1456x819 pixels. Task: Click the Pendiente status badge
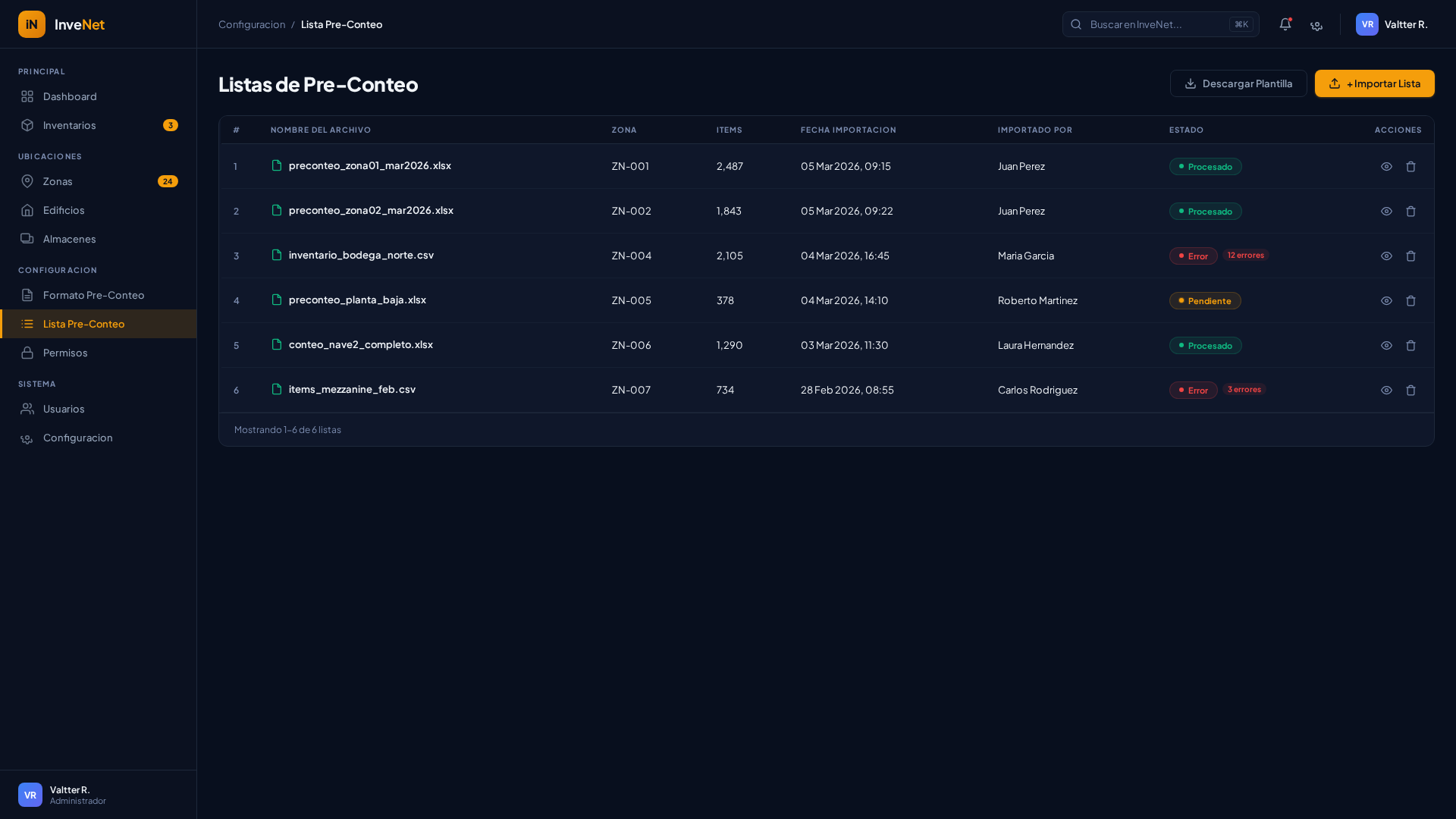1204,301
